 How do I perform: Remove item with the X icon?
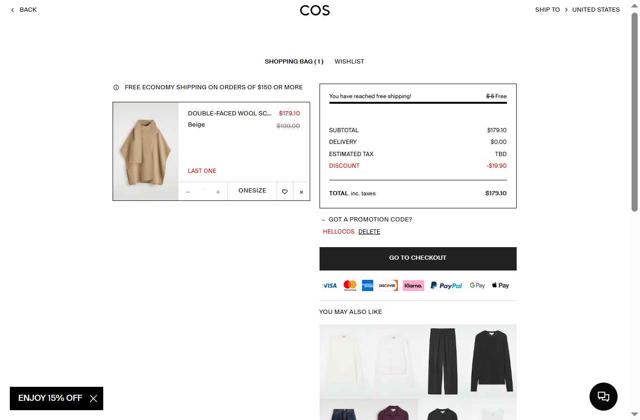[x=301, y=192]
